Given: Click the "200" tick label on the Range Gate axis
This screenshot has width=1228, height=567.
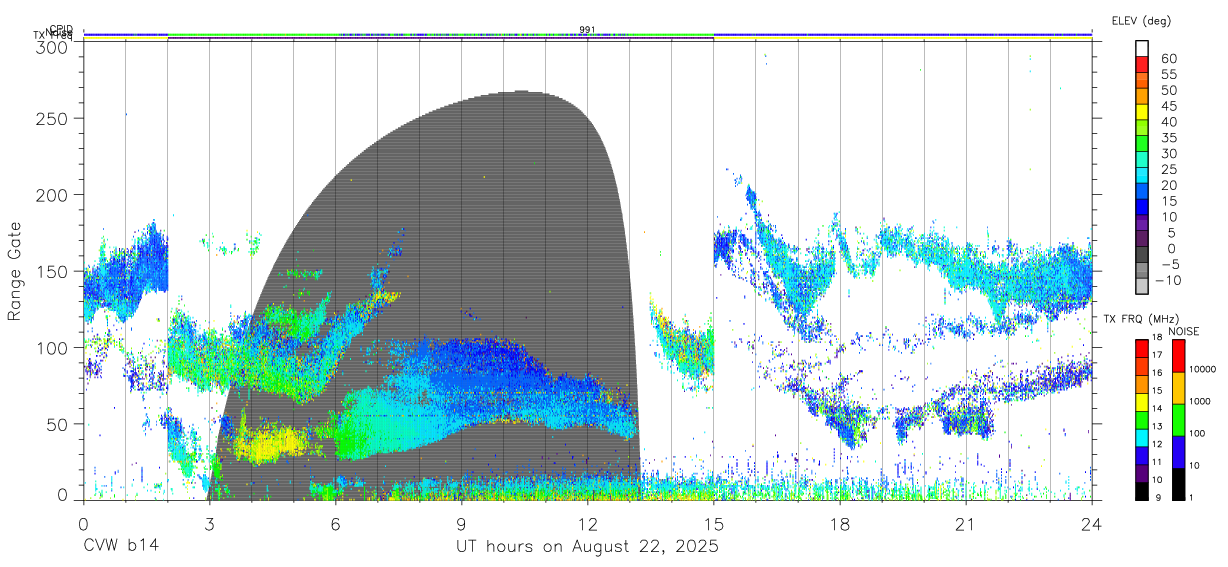Looking at the screenshot, I should pos(52,194).
